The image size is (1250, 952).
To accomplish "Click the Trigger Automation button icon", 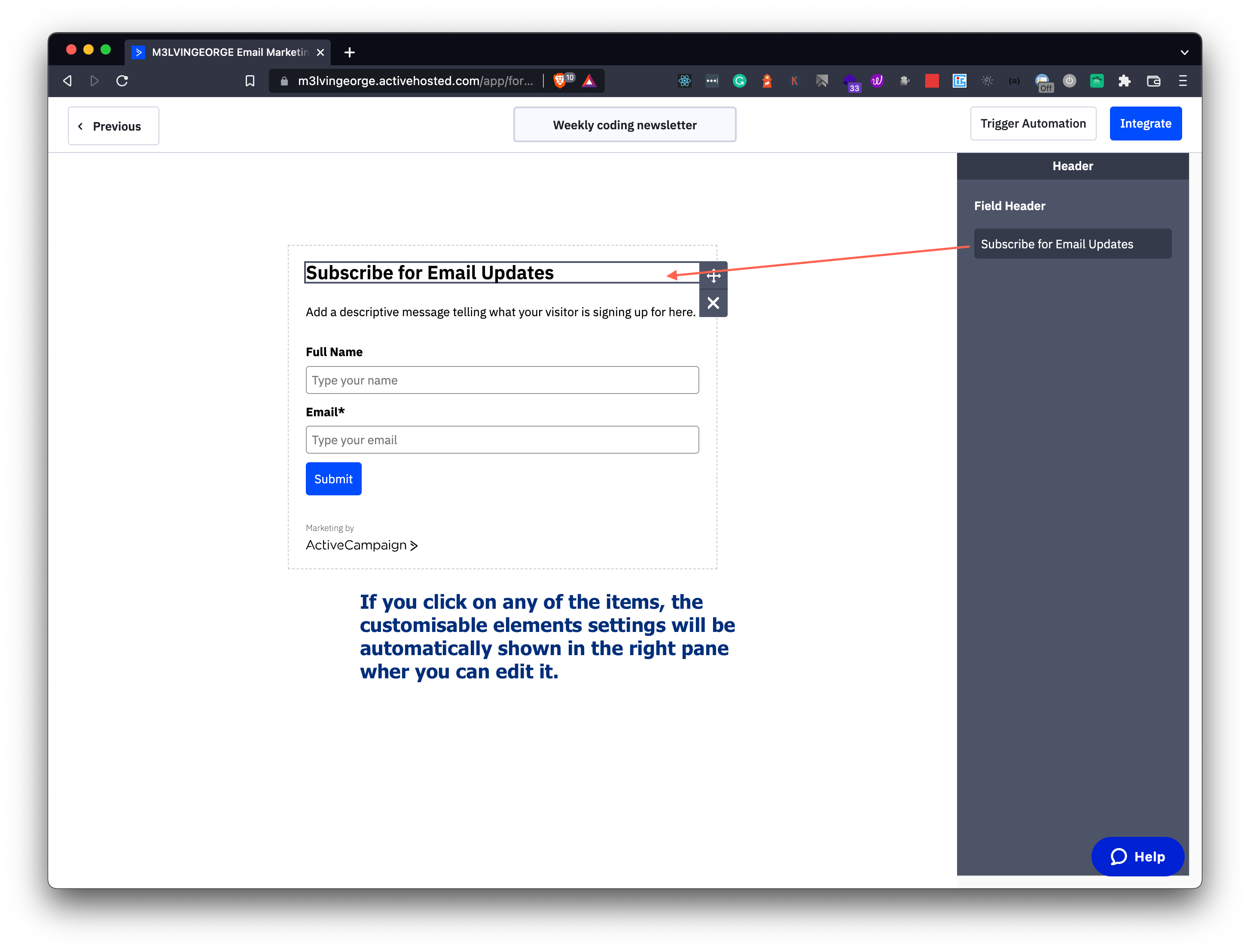I will pos(1033,123).
